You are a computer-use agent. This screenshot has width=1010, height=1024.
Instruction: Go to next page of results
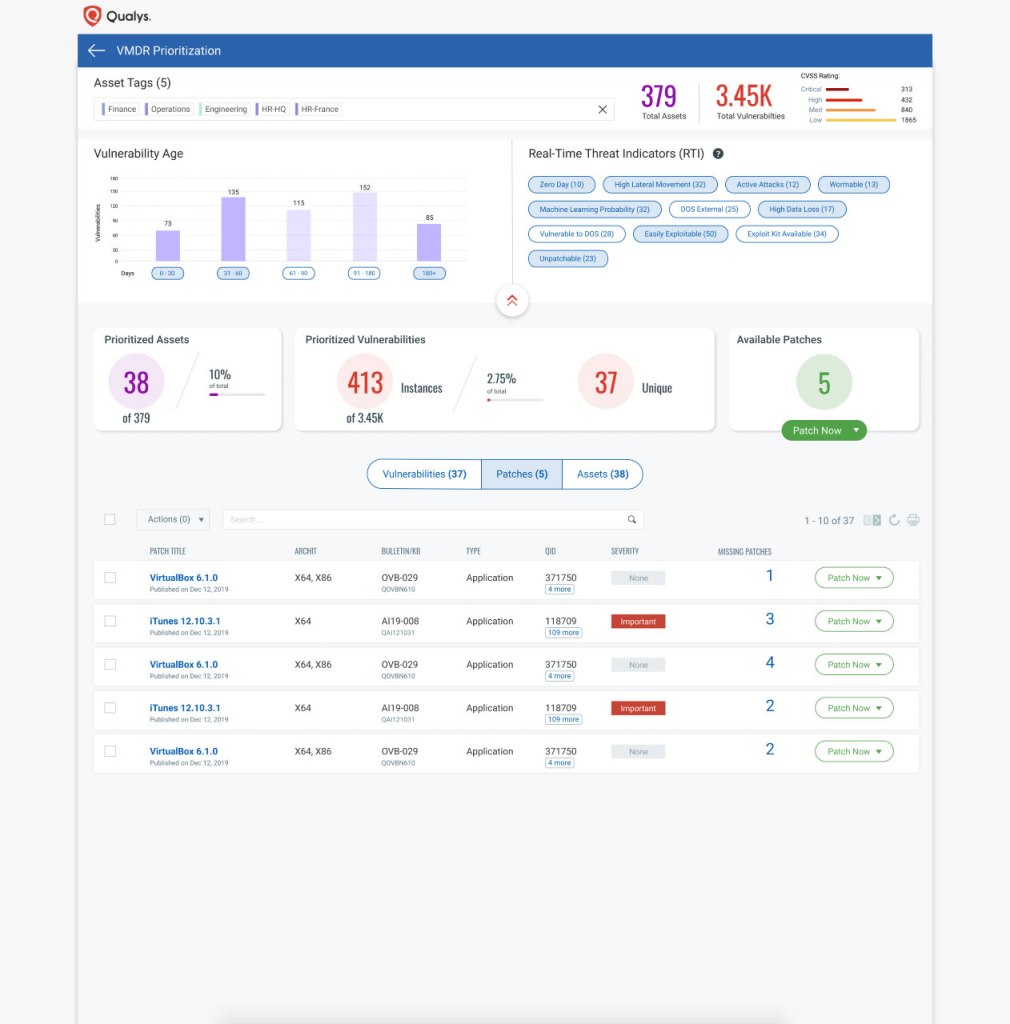(877, 520)
